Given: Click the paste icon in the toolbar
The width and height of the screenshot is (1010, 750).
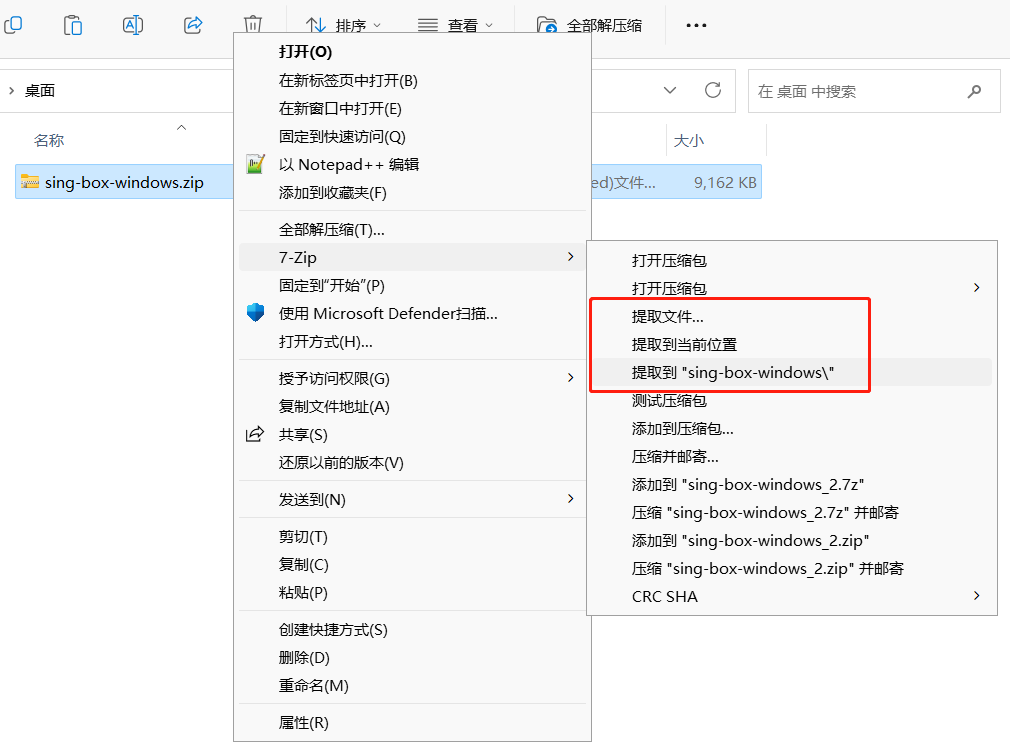Looking at the screenshot, I should click(x=73, y=25).
